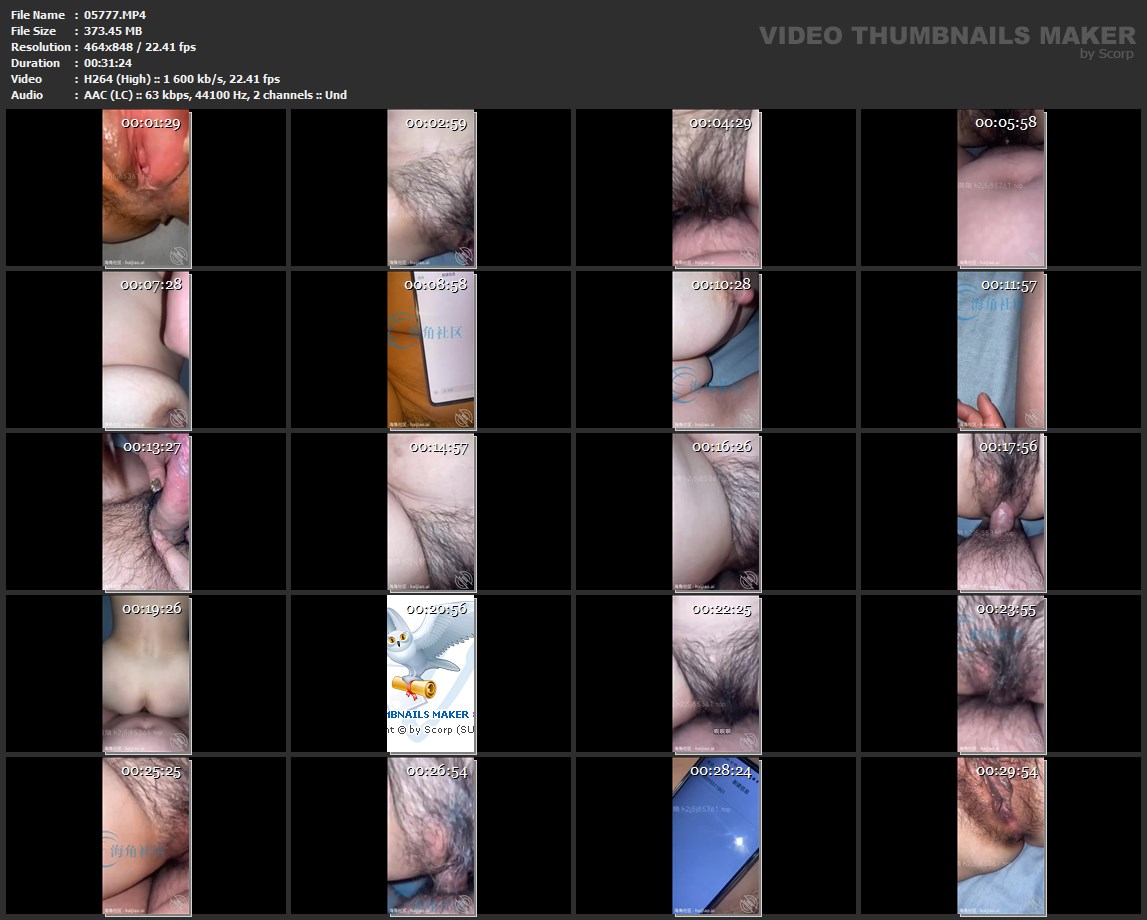Click the Duration 00:31:24 value
1147x920 pixels.
[108, 63]
